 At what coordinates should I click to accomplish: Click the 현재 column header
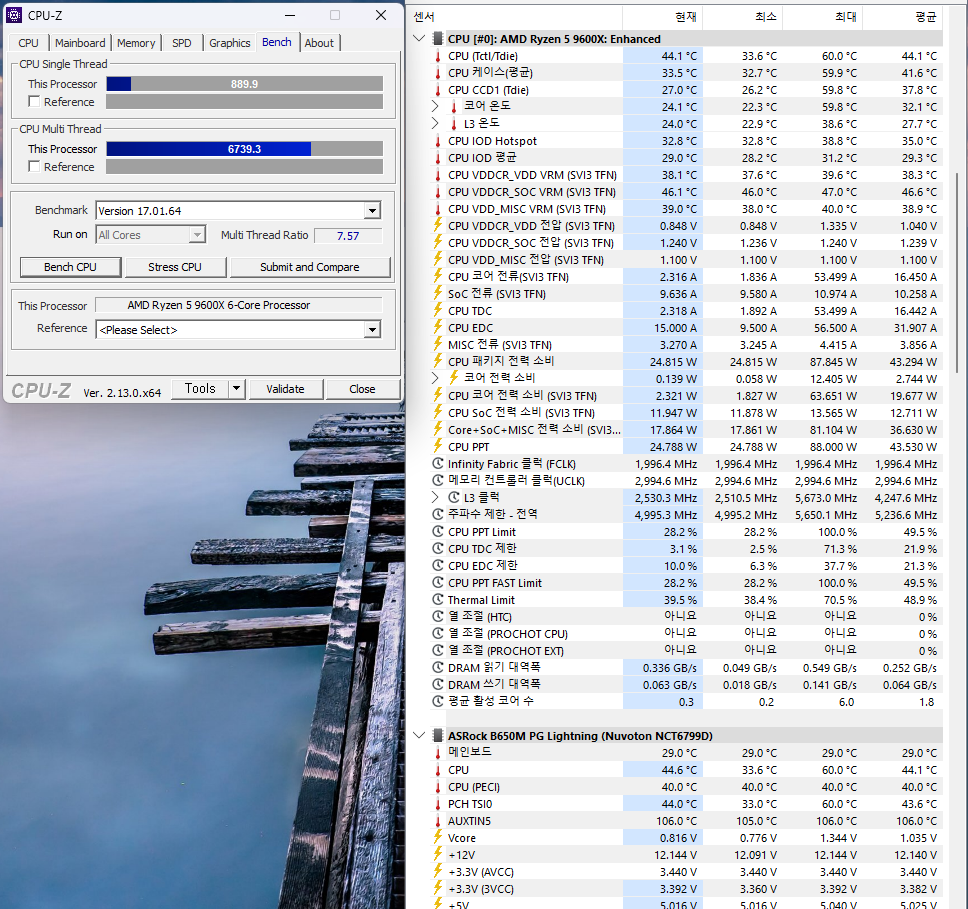pyautogui.click(x=663, y=17)
